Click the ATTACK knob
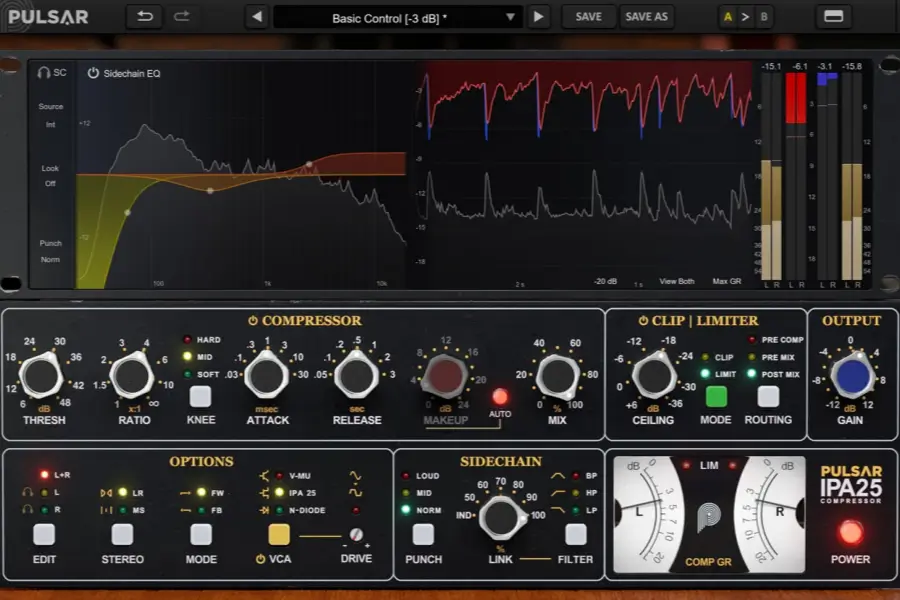 [267, 376]
